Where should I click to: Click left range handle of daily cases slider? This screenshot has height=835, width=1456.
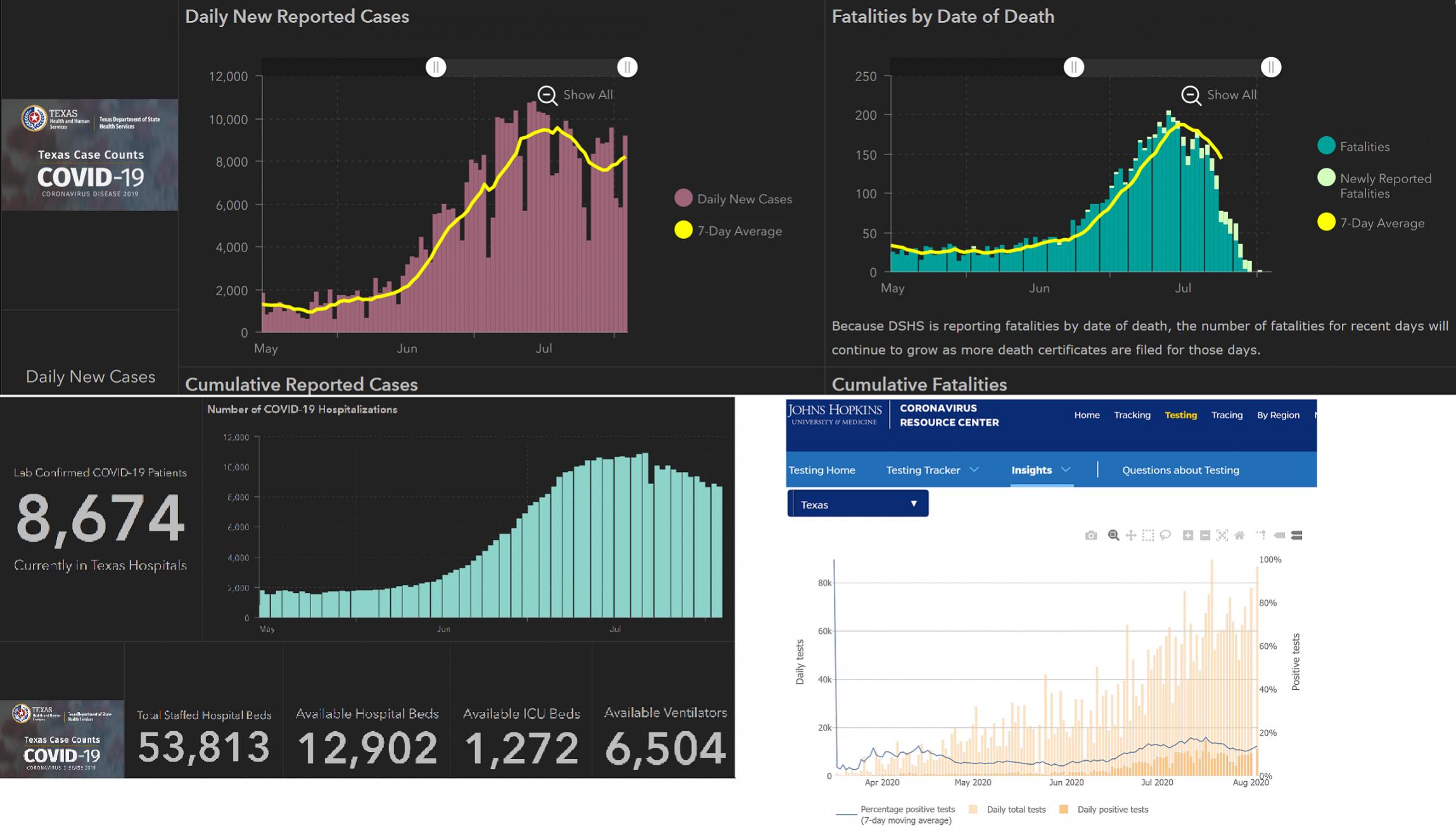(x=436, y=67)
